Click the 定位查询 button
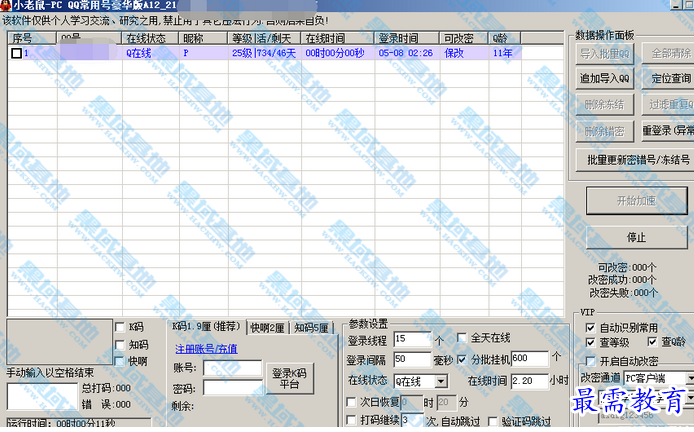694x432 pixels. coord(668,79)
